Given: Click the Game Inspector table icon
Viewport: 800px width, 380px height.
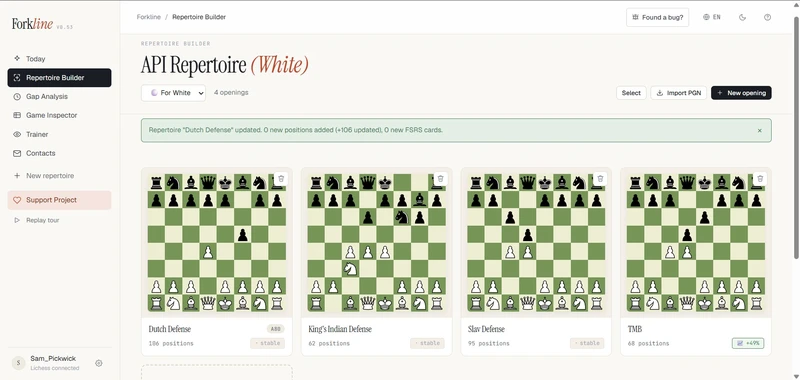Looking at the screenshot, I should point(17,115).
